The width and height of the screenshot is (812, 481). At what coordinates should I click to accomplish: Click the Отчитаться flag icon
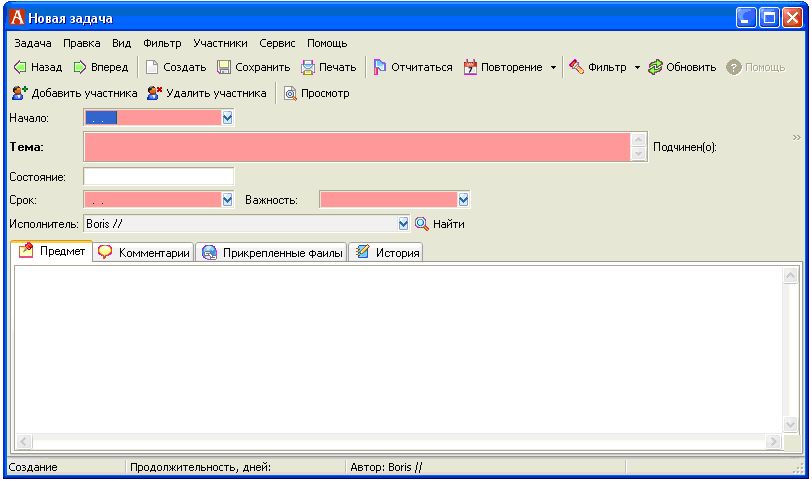tap(380, 68)
